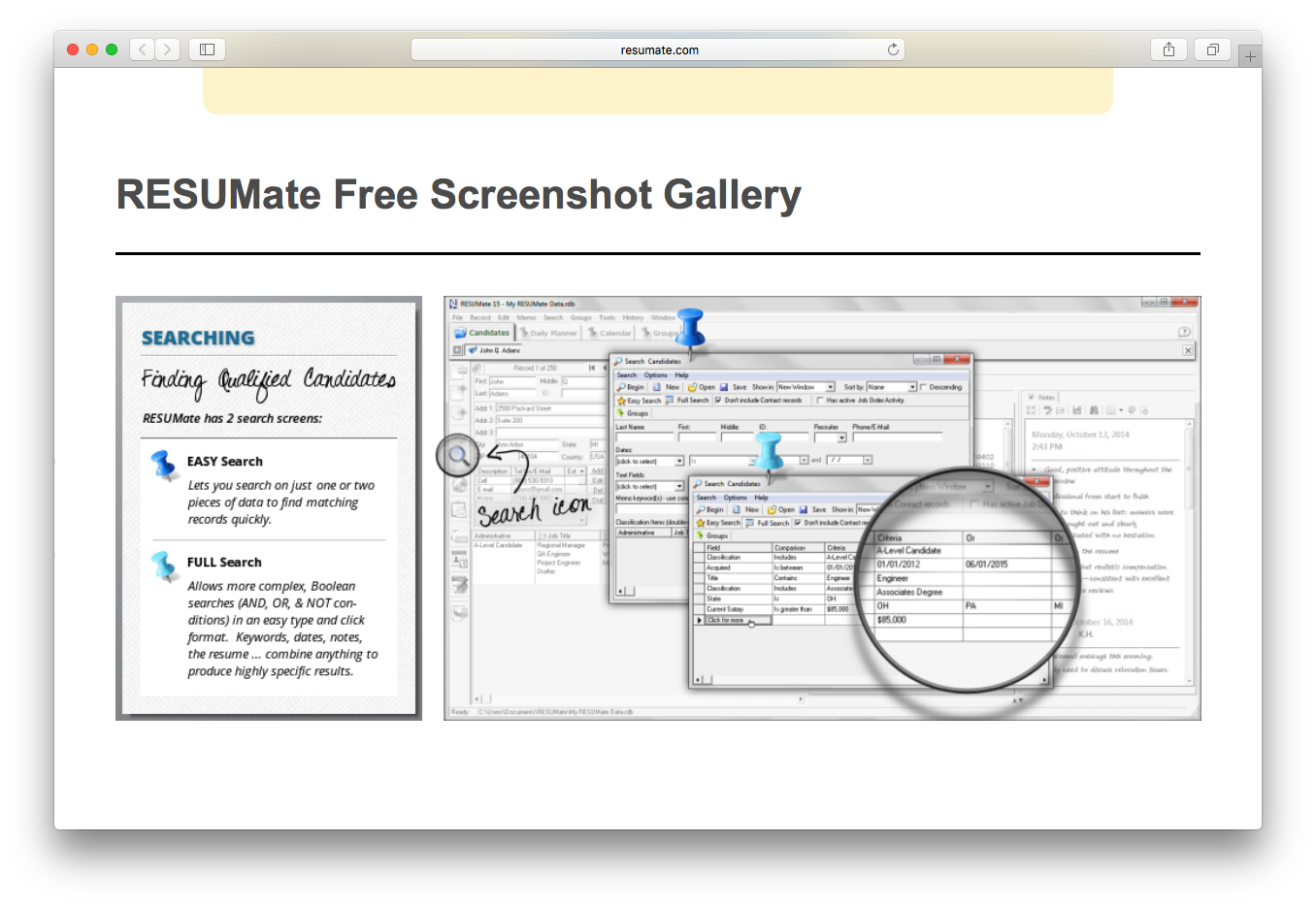Click the expand icon in Notes toolbar
Image resolution: width=1316 pixels, height=907 pixels.
1031,410
